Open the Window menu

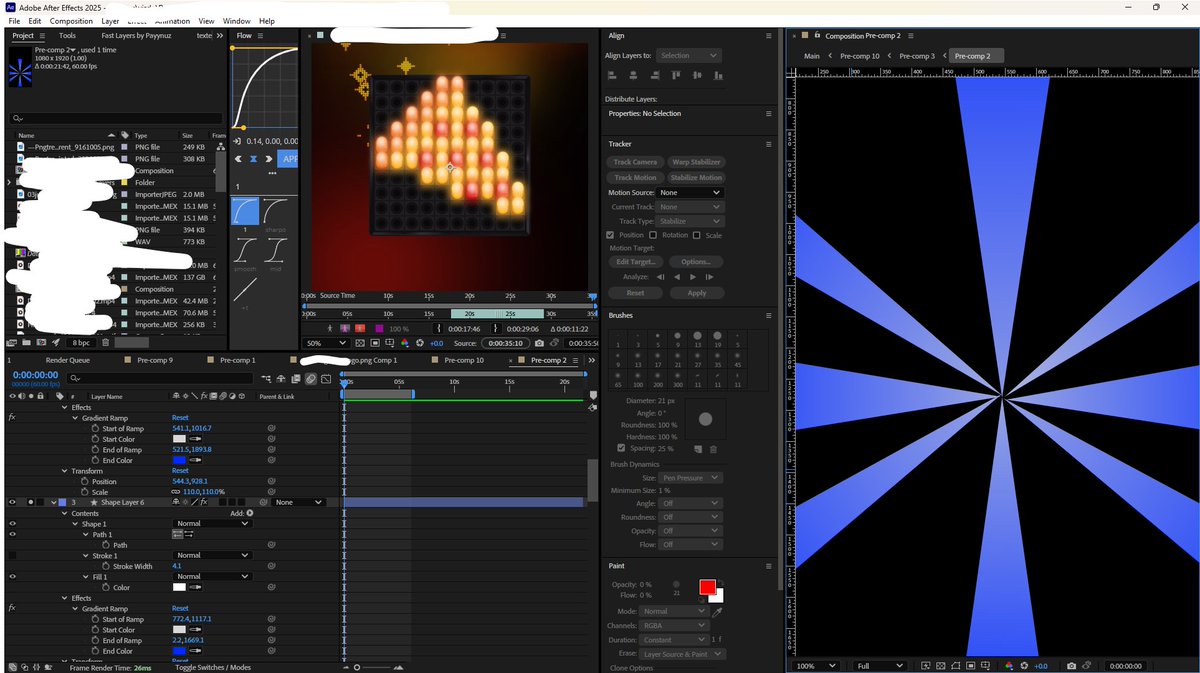click(236, 20)
